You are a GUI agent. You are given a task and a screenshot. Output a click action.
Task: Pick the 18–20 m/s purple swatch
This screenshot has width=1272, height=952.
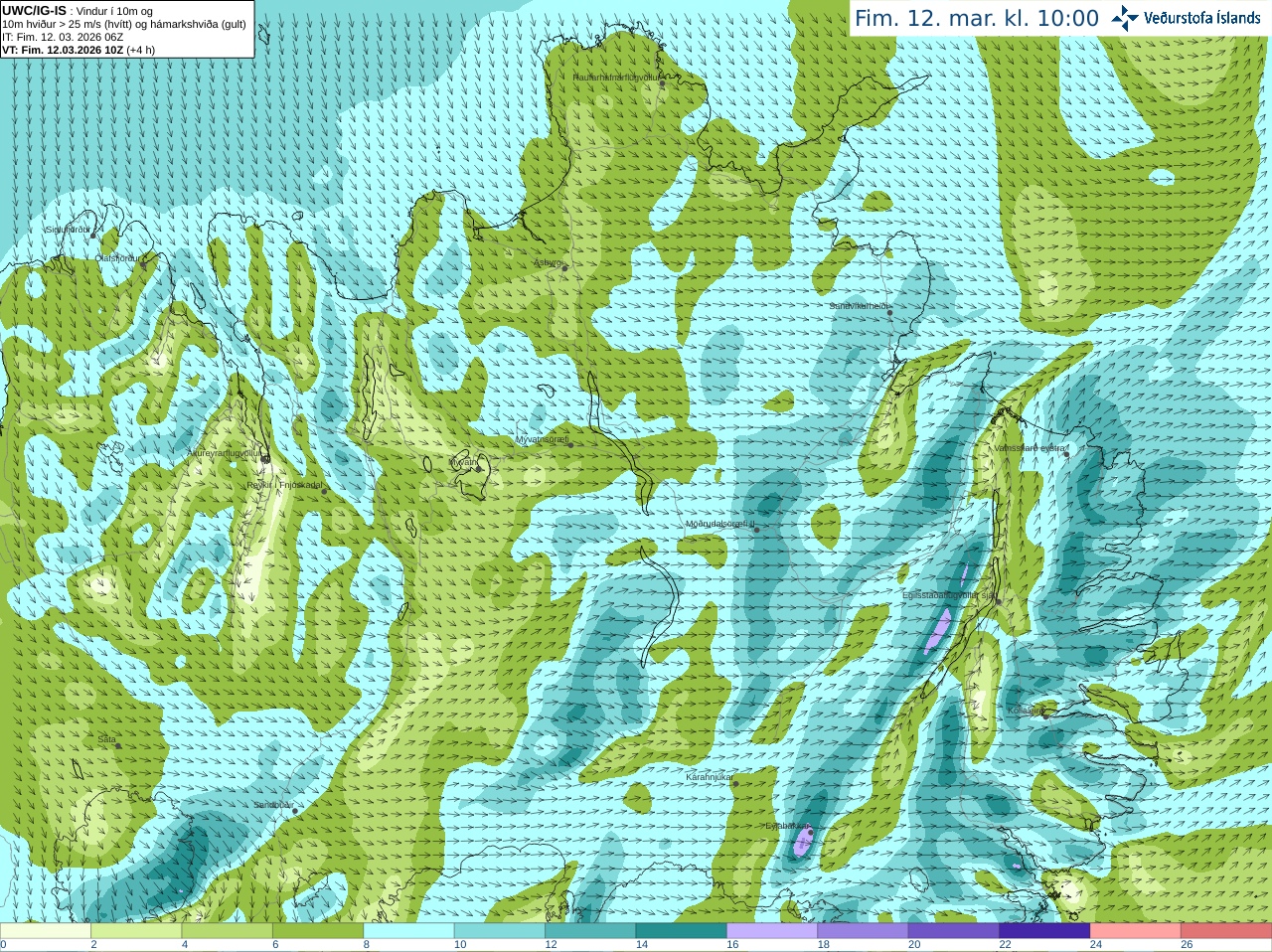point(864,931)
